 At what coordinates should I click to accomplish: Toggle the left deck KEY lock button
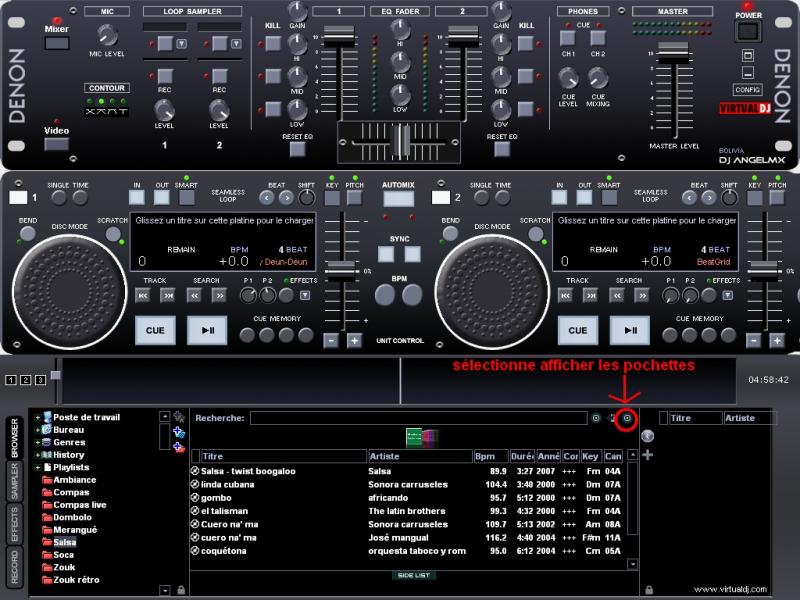pyautogui.click(x=332, y=198)
